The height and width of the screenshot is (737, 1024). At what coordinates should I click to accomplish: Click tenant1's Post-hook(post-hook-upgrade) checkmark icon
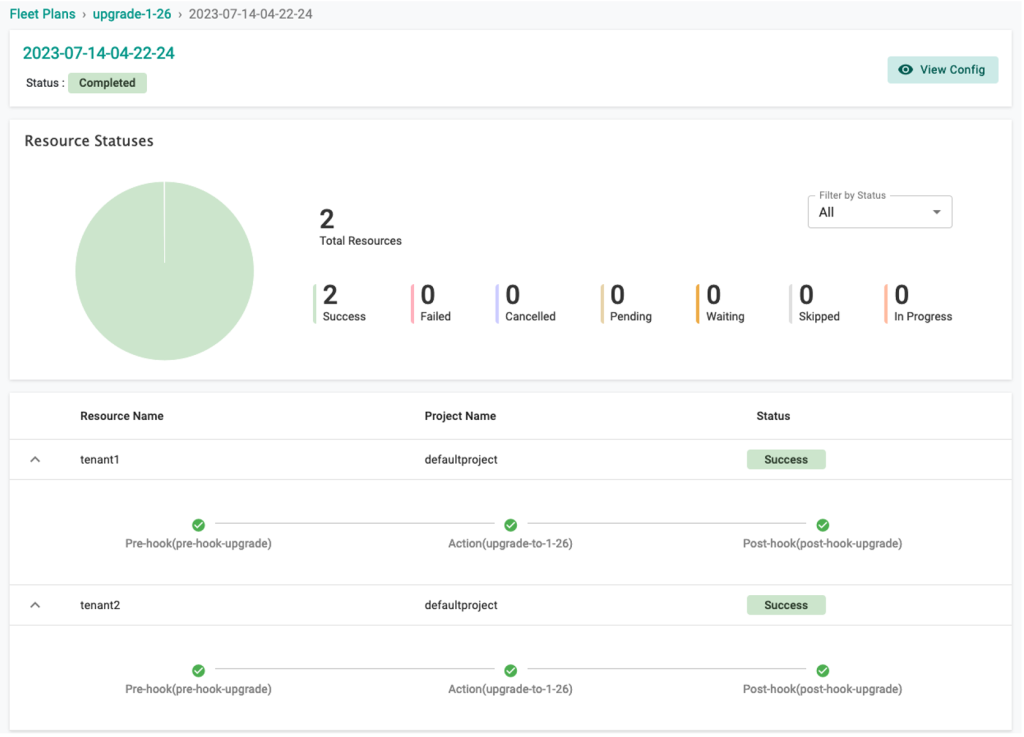[x=822, y=524]
